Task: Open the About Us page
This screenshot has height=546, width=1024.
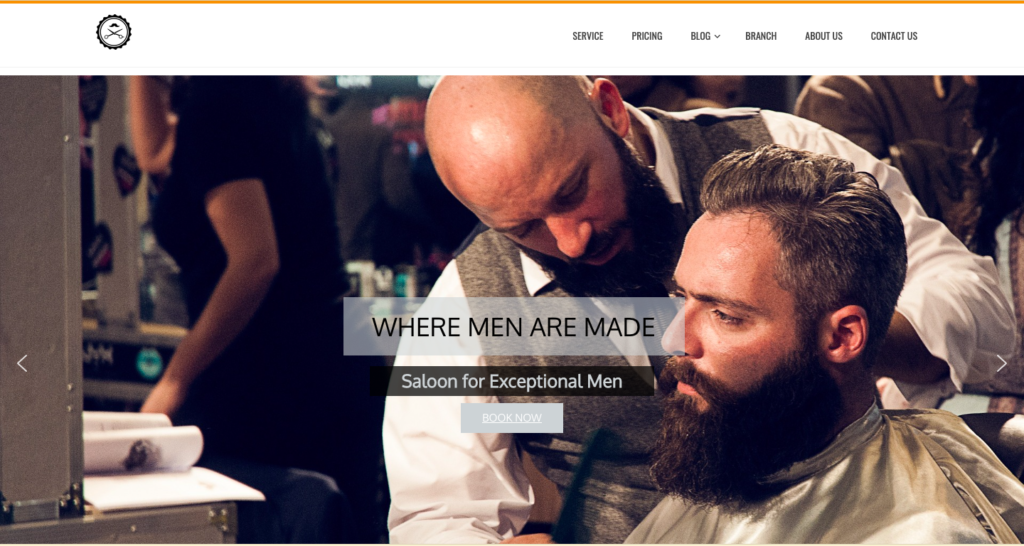Action: click(824, 36)
